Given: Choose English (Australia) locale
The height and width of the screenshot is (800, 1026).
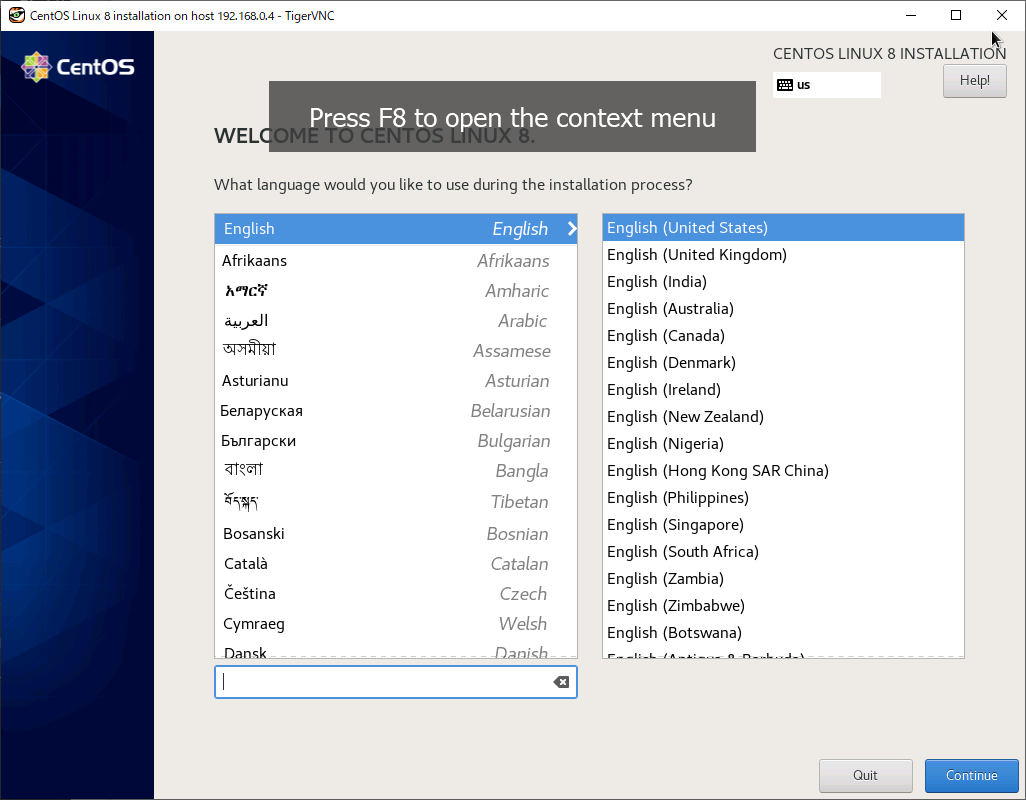Looking at the screenshot, I should [783, 309].
